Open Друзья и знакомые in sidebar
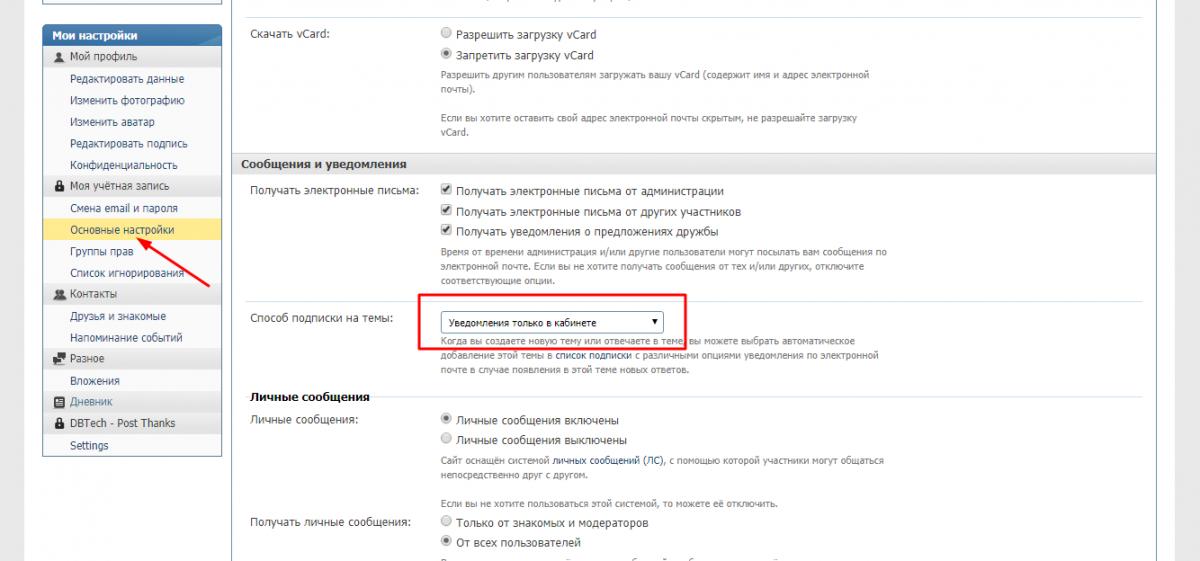The height and width of the screenshot is (561, 1200). [x=118, y=316]
